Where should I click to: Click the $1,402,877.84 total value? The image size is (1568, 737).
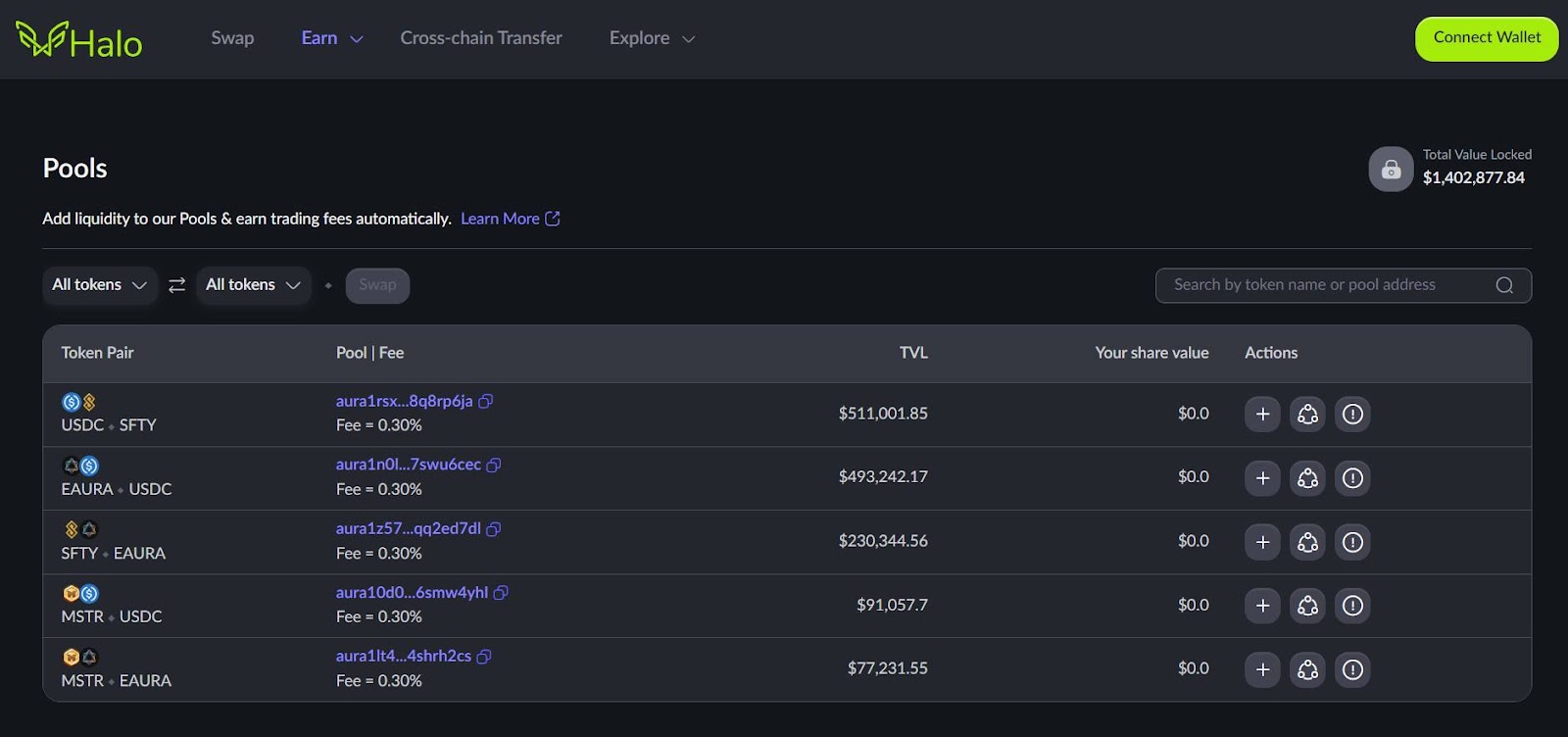(x=1474, y=178)
